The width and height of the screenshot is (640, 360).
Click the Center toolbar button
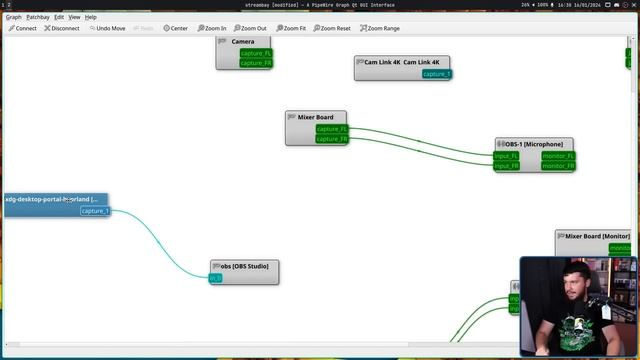176,28
